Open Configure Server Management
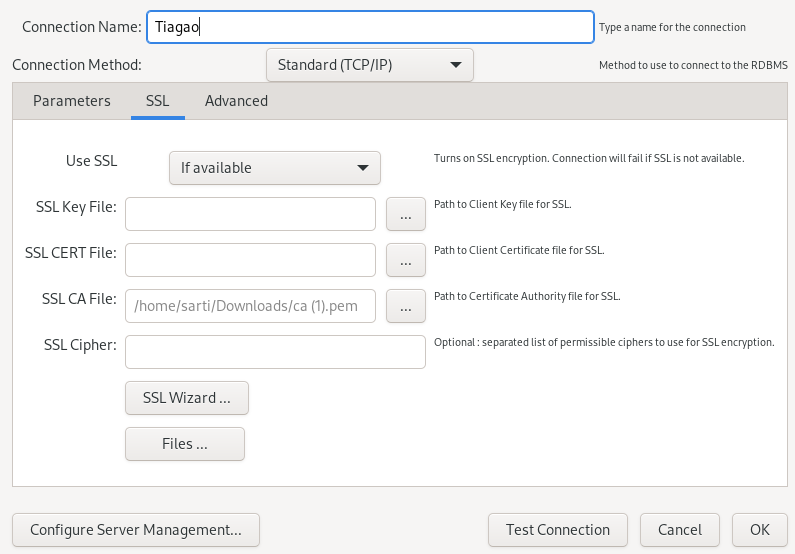The height and width of the screenshot is (554, 795). [x=136, y=530]
